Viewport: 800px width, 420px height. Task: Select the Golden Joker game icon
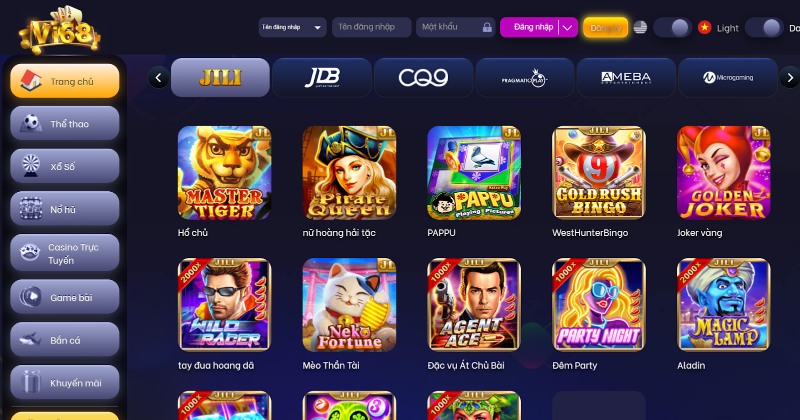[723, 173]
